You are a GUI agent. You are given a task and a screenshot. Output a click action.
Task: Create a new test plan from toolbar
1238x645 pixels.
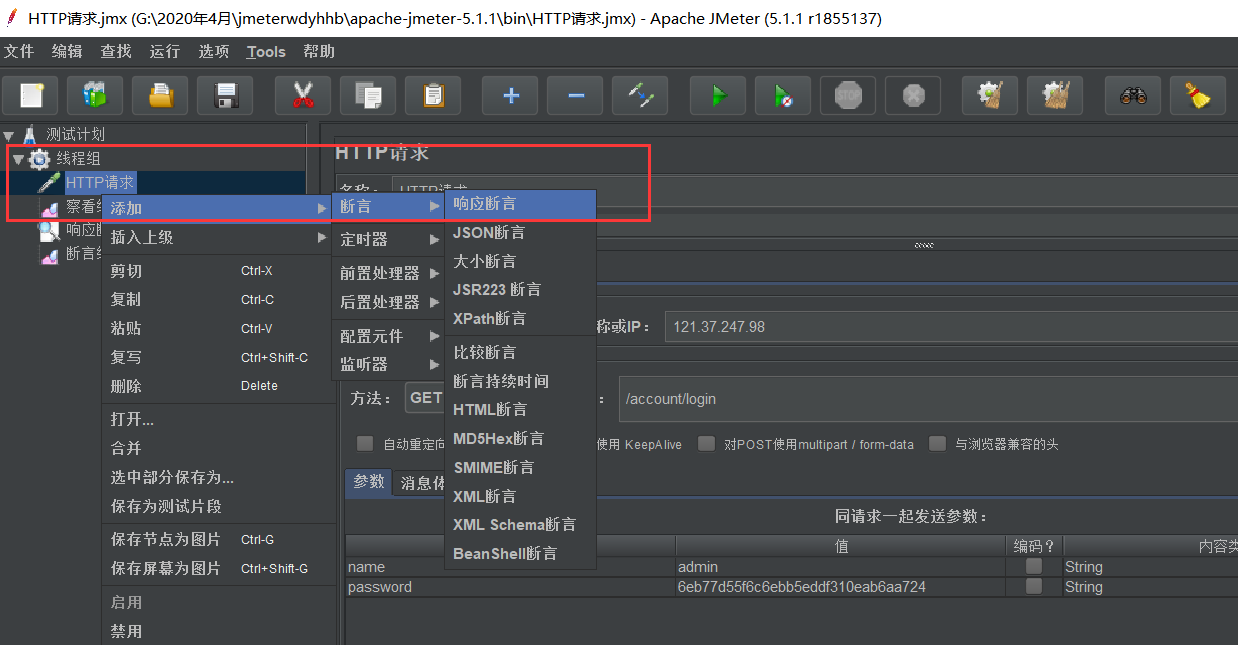click(x=31, y=96)
